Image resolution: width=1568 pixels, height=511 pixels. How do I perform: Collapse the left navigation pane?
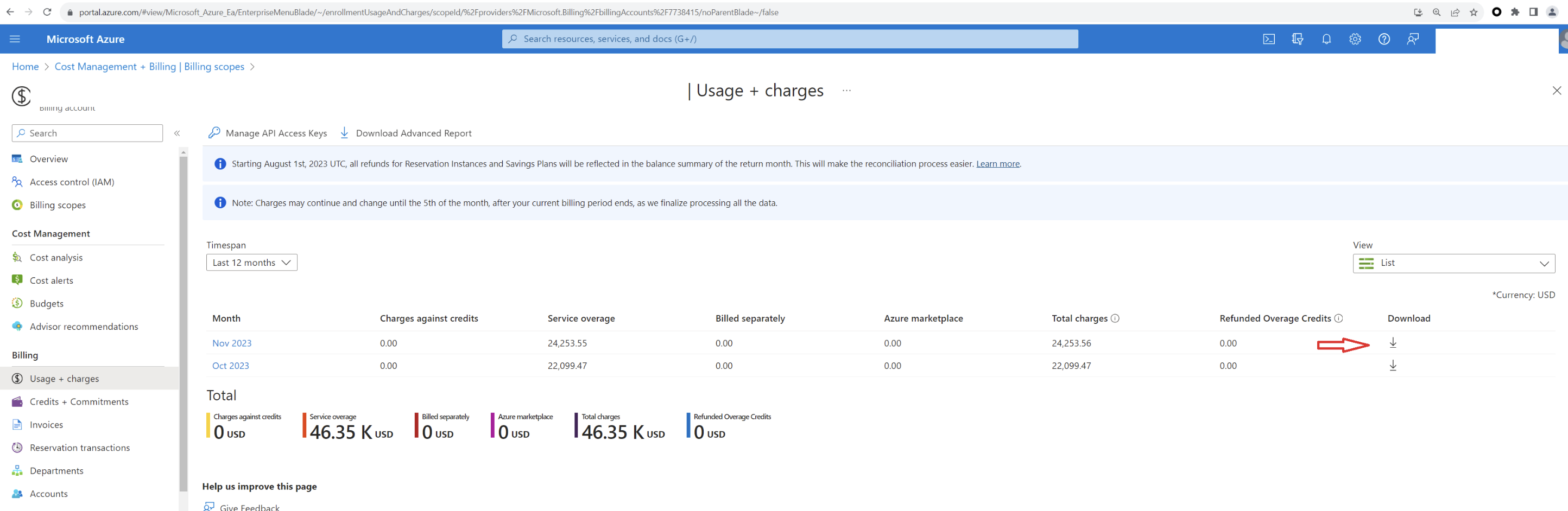(177, 133)
